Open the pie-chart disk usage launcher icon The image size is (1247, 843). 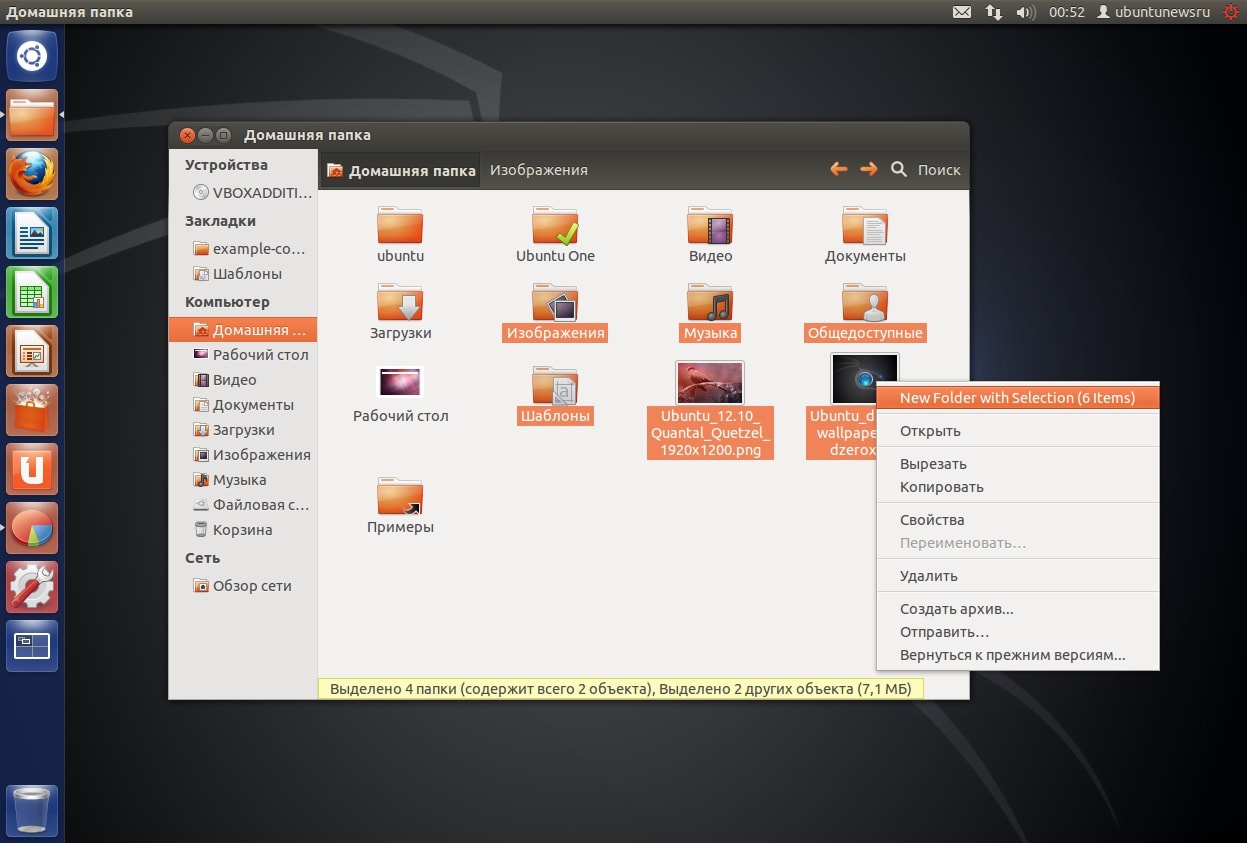coord(33,528)
